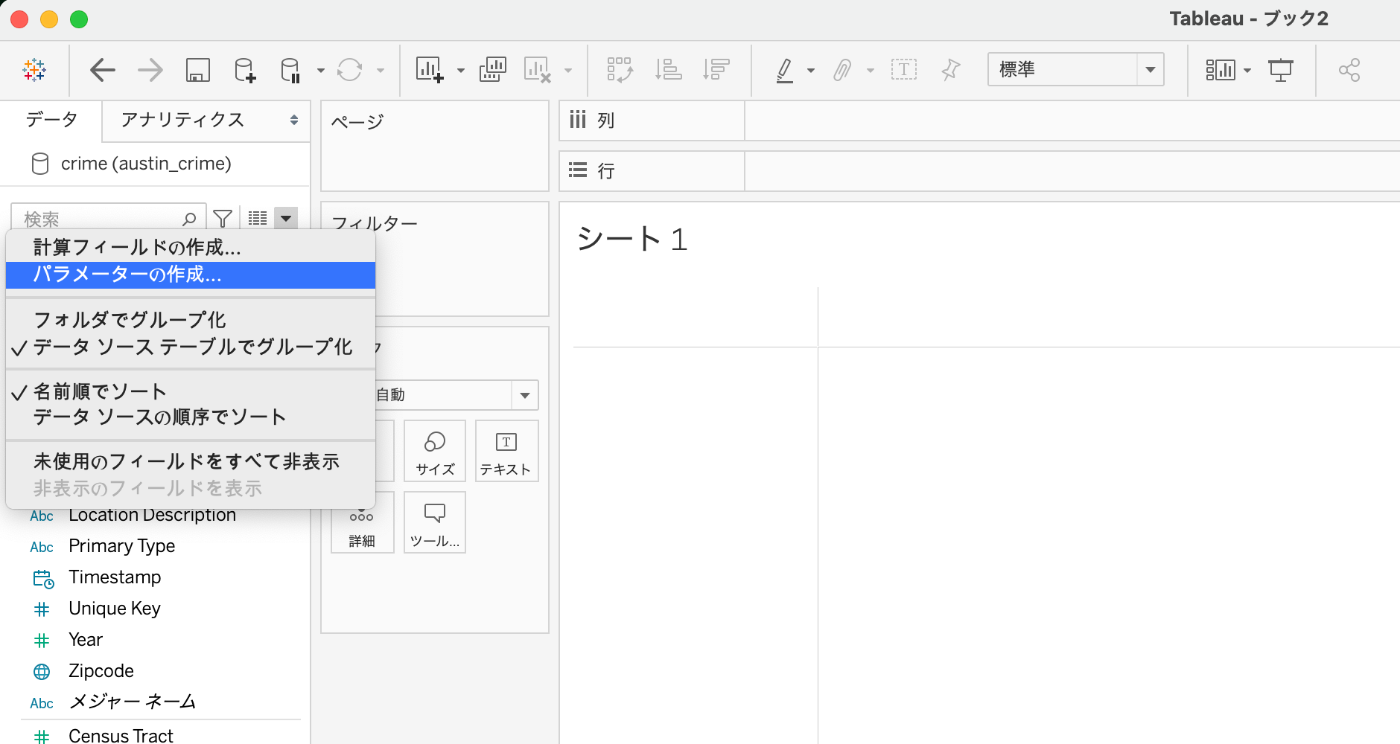Select the Year field

pos(86,639)
